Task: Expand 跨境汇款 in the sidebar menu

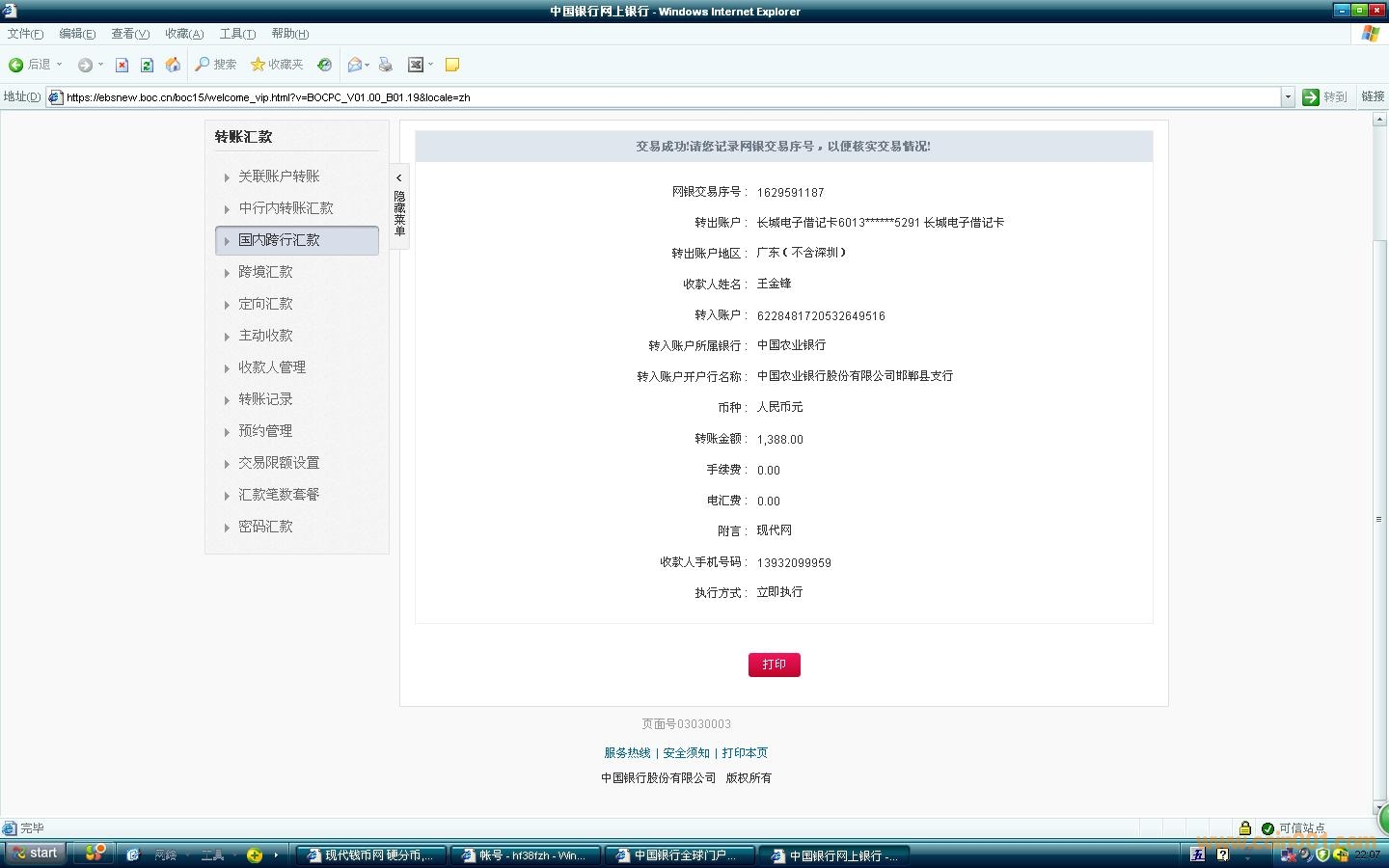Action: click(265, 272)
